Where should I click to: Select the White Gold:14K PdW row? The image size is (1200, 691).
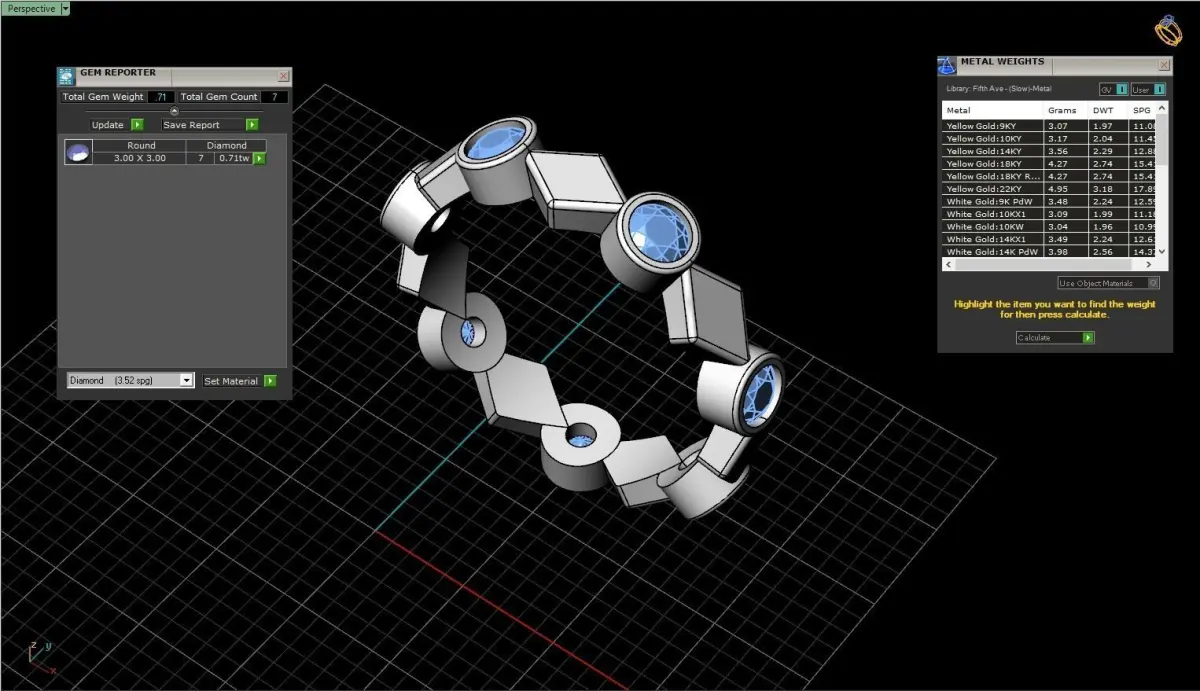tap(1049, 252)
